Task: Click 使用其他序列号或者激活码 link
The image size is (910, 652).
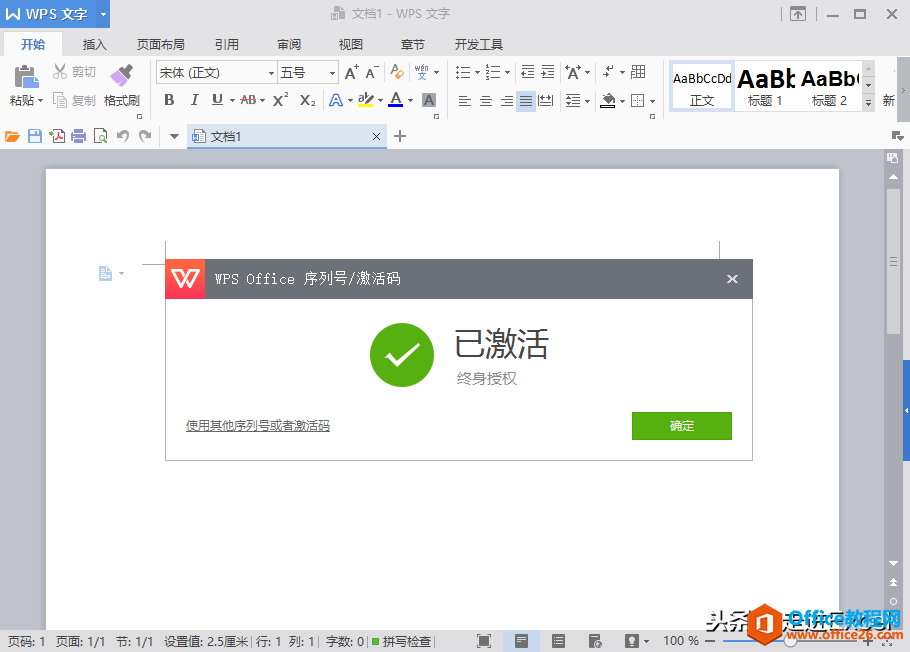Action: click(x=258, y=426)
